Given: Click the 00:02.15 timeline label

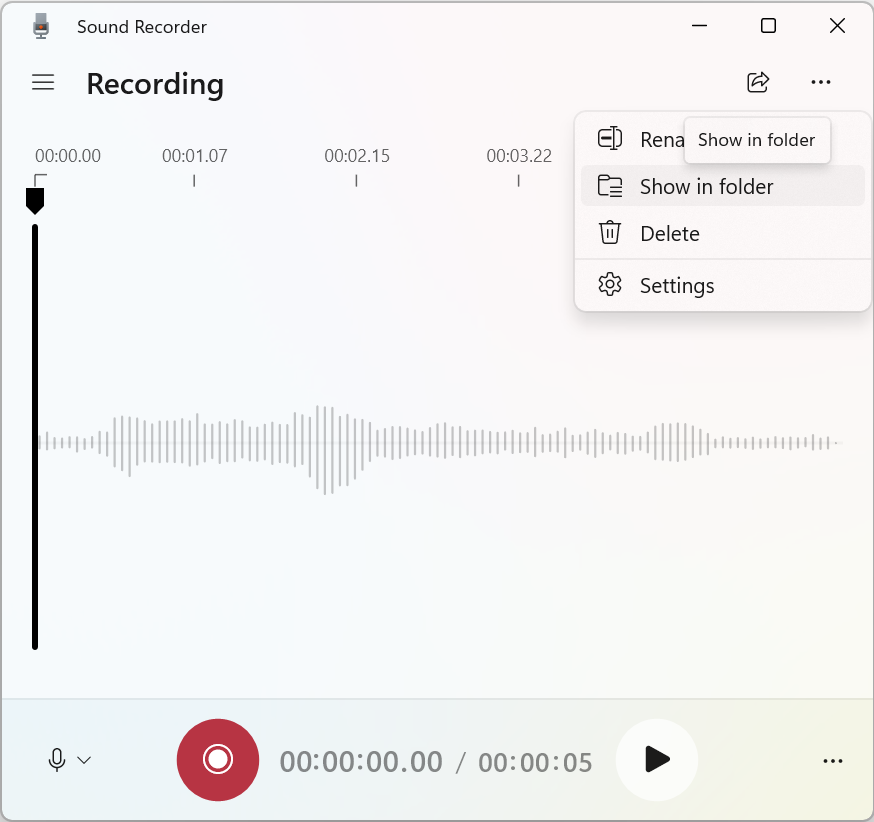Looking at the screenshot, I should (x=357, y=155).
